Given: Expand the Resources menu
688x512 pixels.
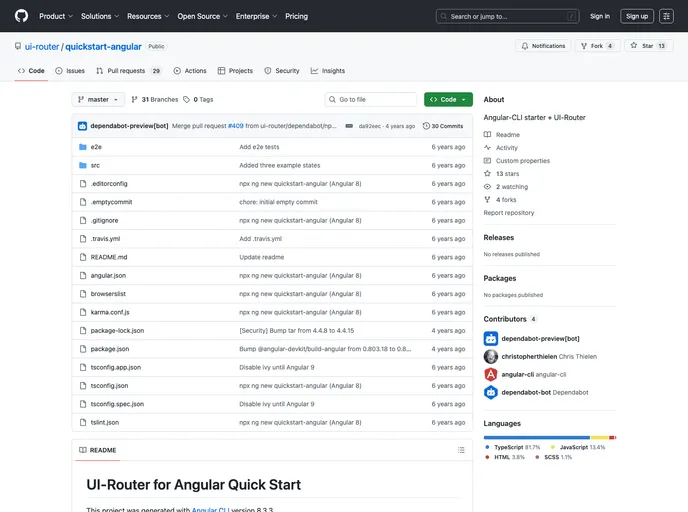Looking at the screenshot, I should click(x=148, y=16).
